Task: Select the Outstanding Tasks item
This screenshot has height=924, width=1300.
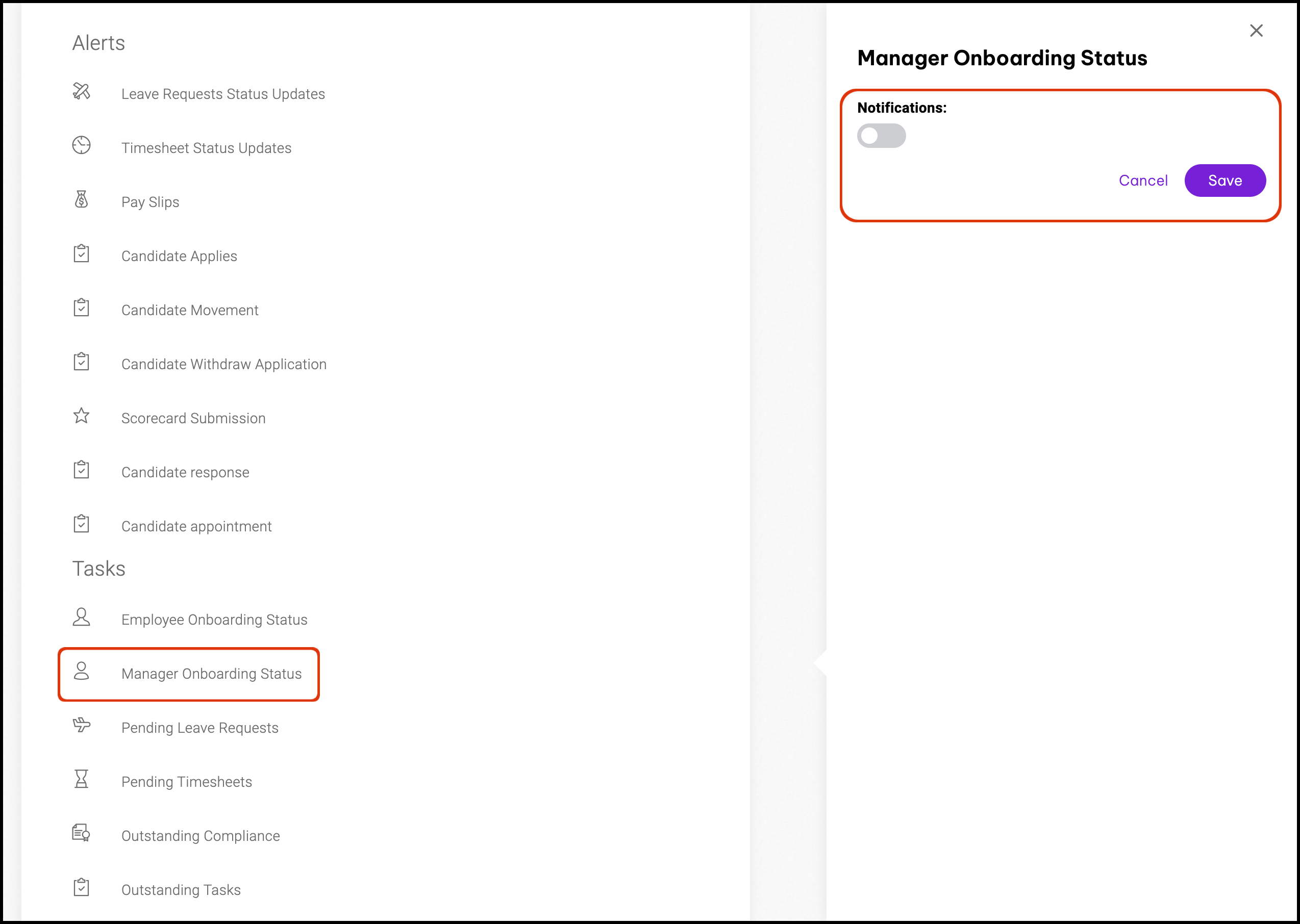Action: click(181, 890)
